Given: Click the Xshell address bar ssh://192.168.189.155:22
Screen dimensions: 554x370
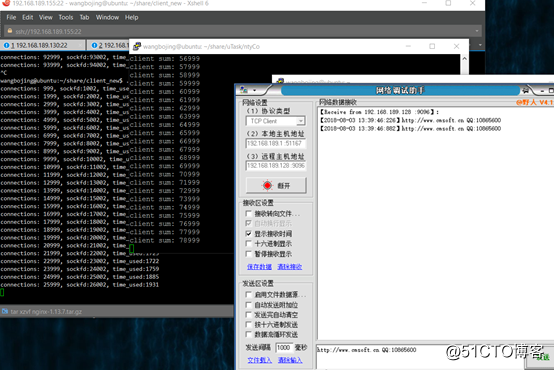Looking at the screenshot, I should pos(243,31).
